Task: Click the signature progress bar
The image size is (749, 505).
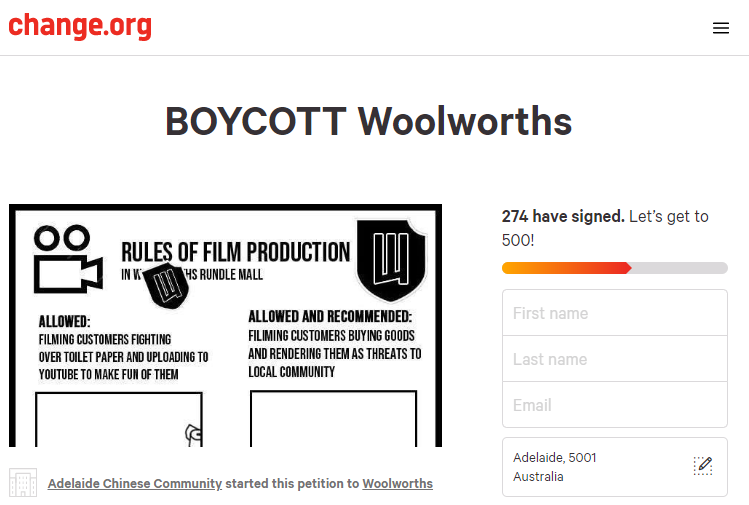Action: click(614, 268)
